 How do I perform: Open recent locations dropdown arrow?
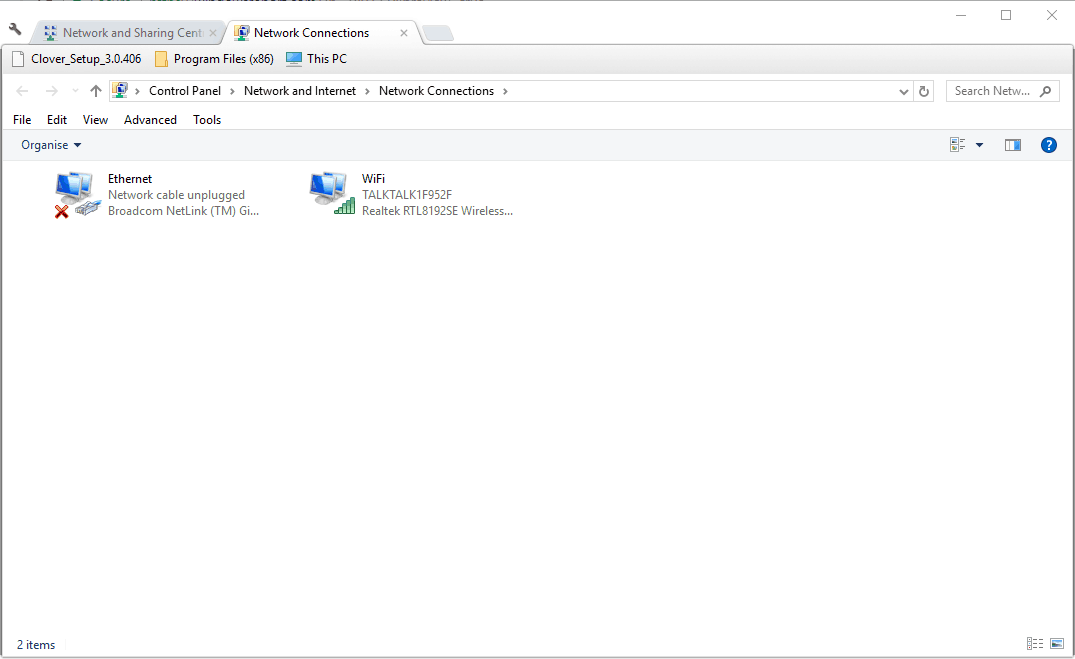point(75,91)
